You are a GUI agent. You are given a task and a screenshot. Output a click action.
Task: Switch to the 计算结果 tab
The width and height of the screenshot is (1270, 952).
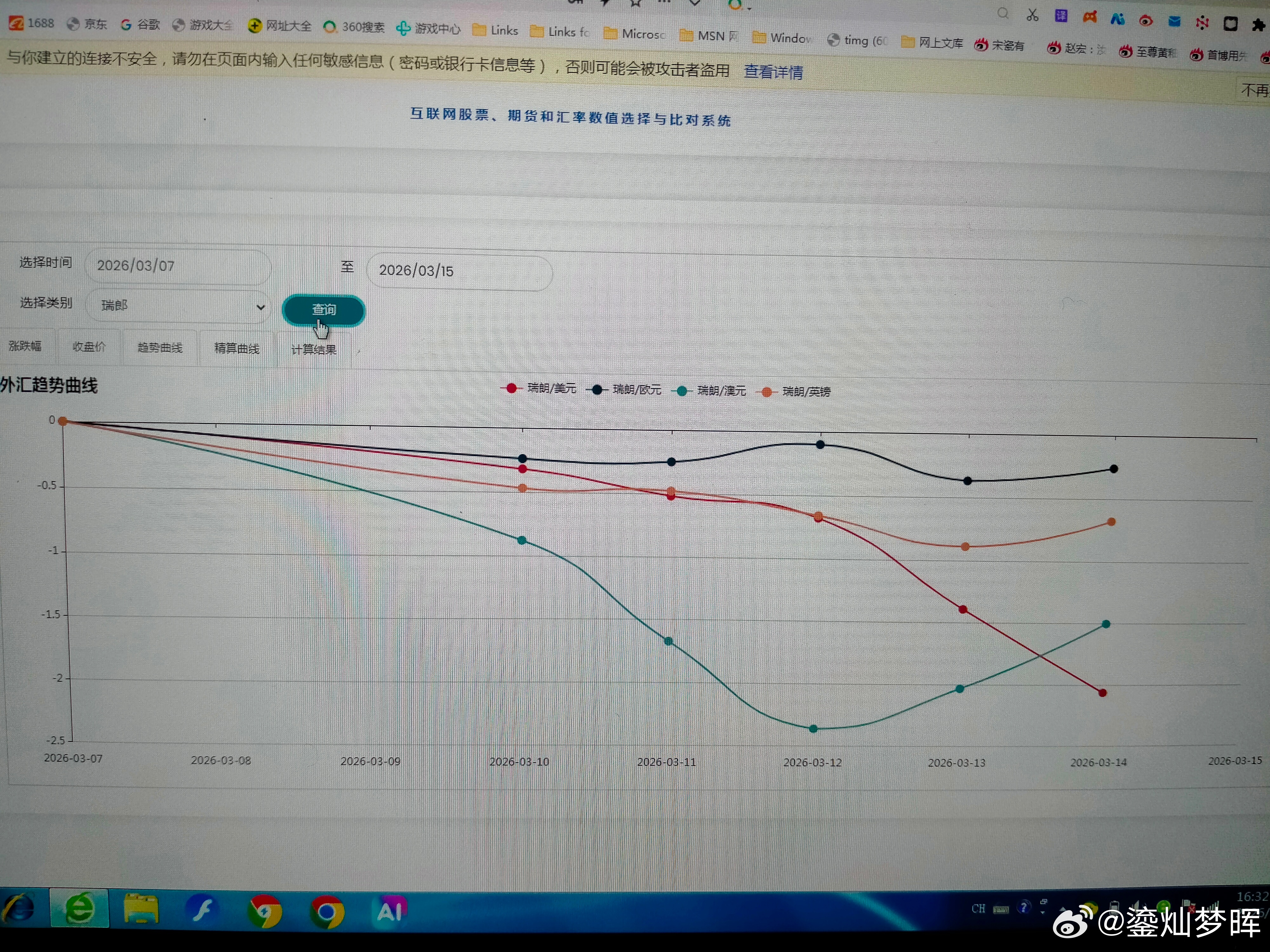coord(313,349)
